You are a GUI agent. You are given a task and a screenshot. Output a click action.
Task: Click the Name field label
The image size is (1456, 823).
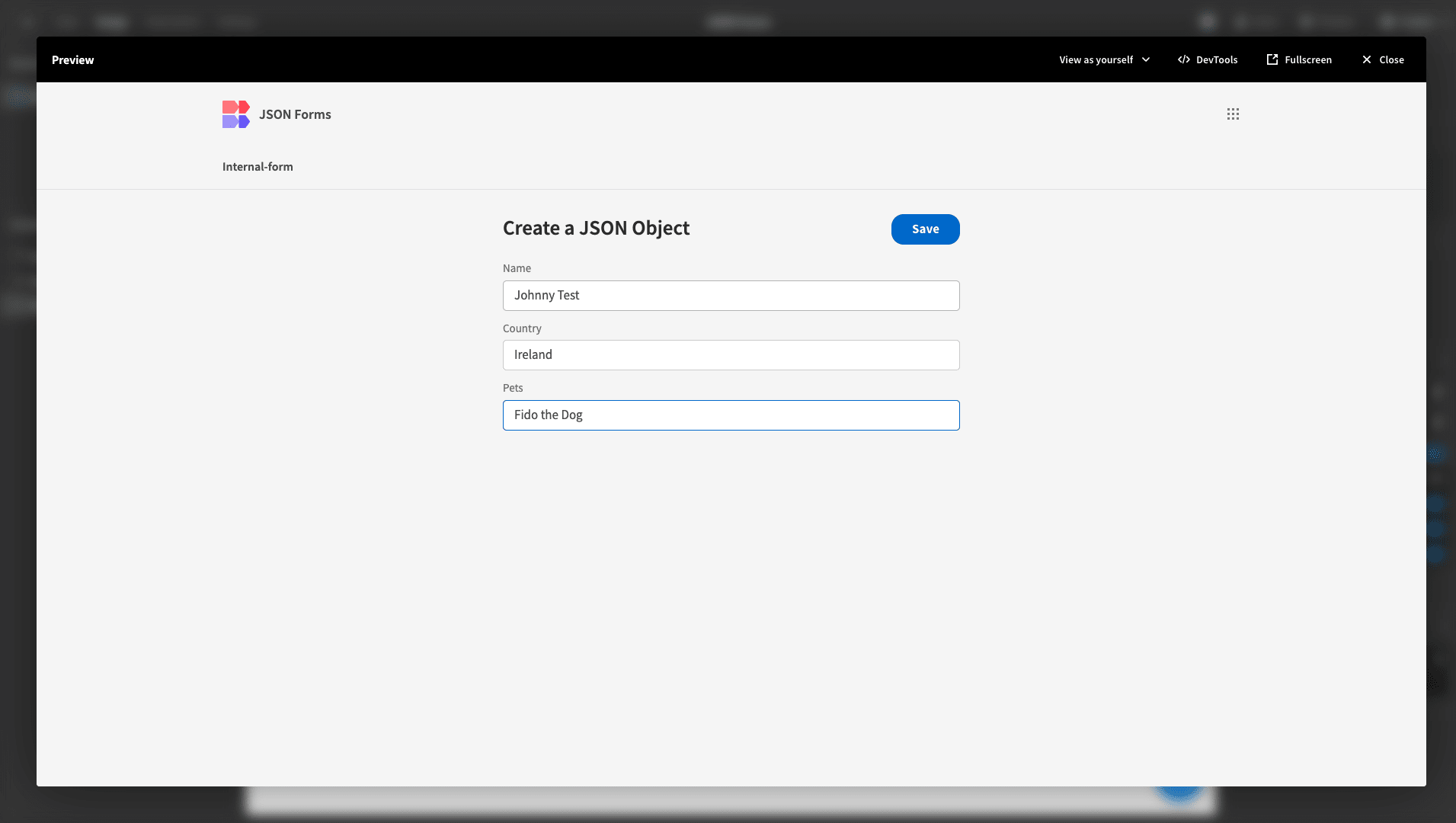517,268
